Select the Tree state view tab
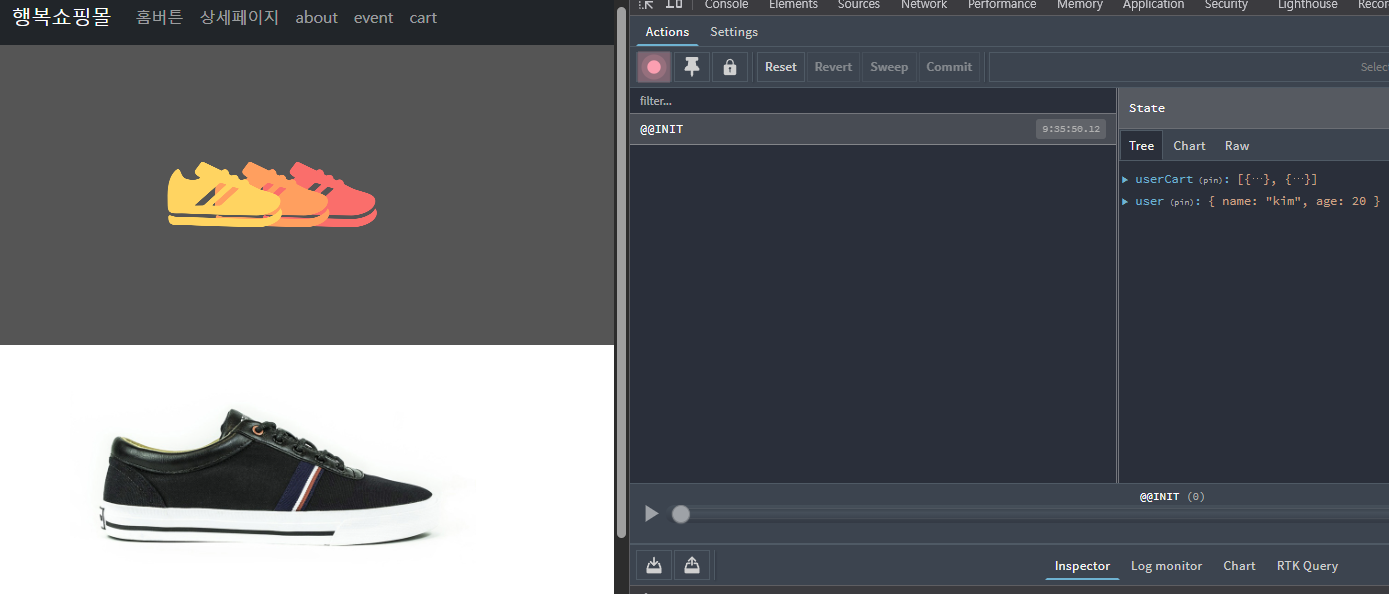 [x=1141, y=145]
